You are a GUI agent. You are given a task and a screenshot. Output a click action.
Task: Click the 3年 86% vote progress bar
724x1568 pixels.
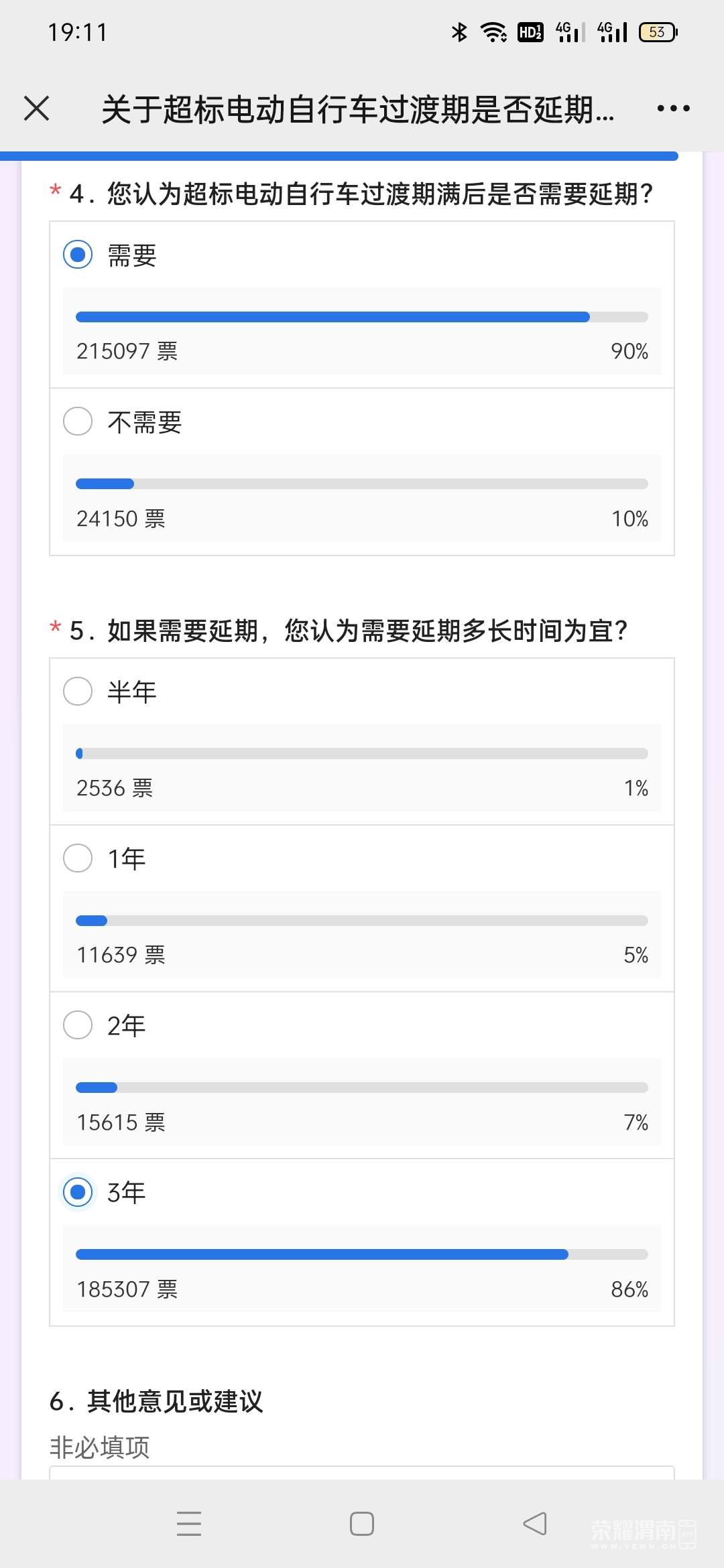coord(362,1254)
